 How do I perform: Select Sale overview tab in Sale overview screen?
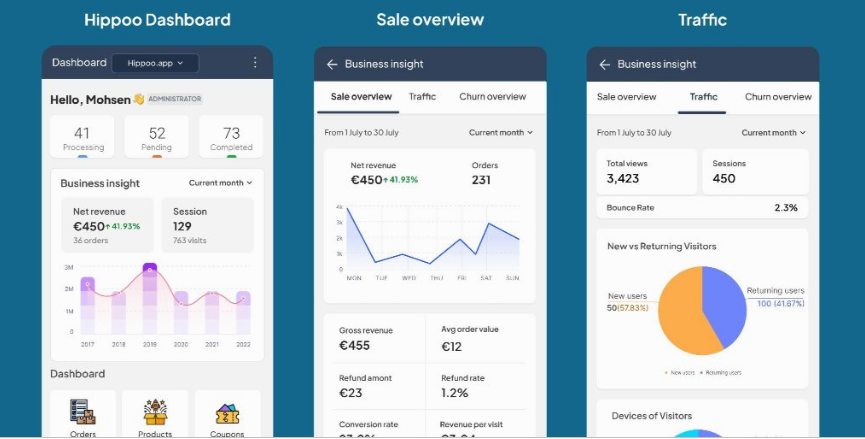click(x=361, y=97)
